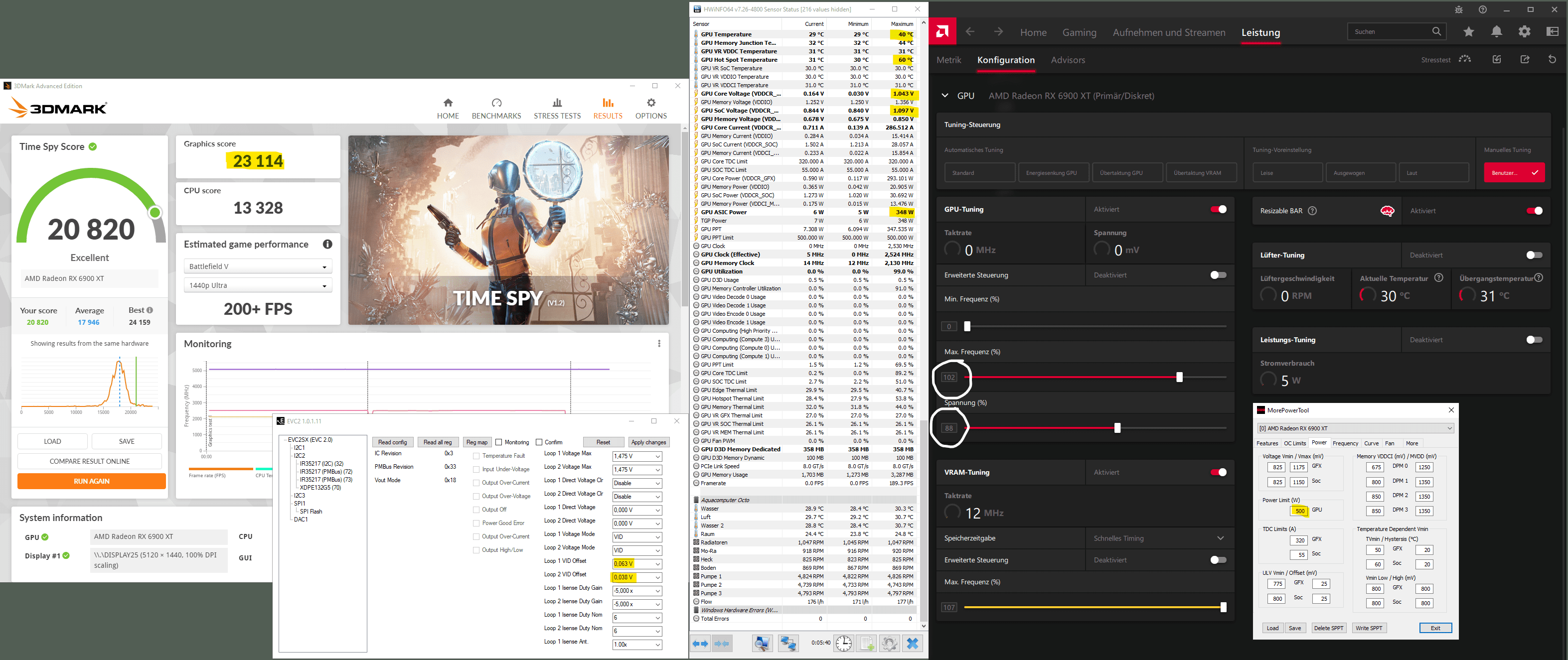Screen dimensions: 1568x660
Task: Select Übertaktung GPU preset
Action: pos(1127,173)
